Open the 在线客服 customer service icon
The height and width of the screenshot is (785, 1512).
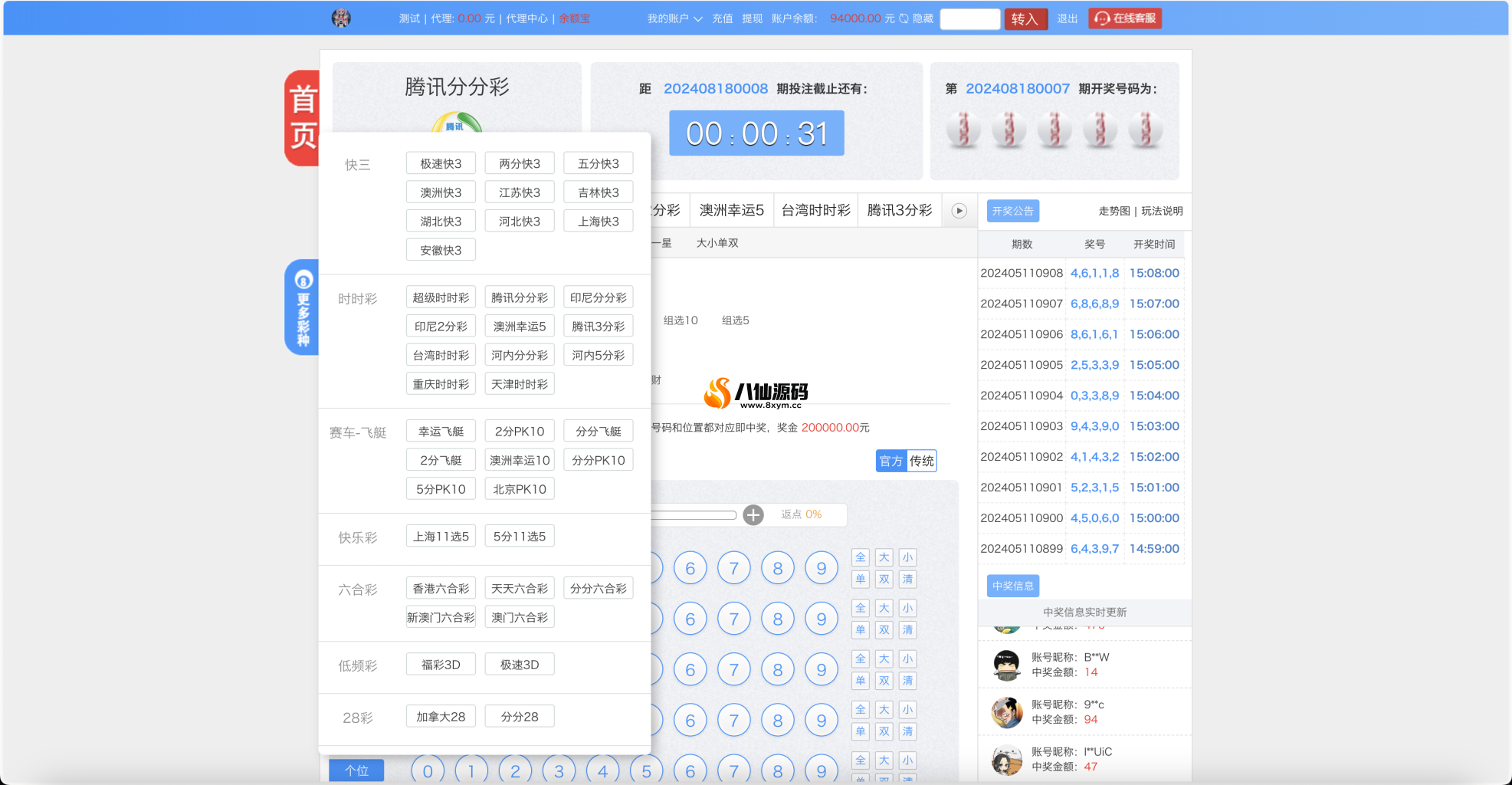[x=1104, y=18]
